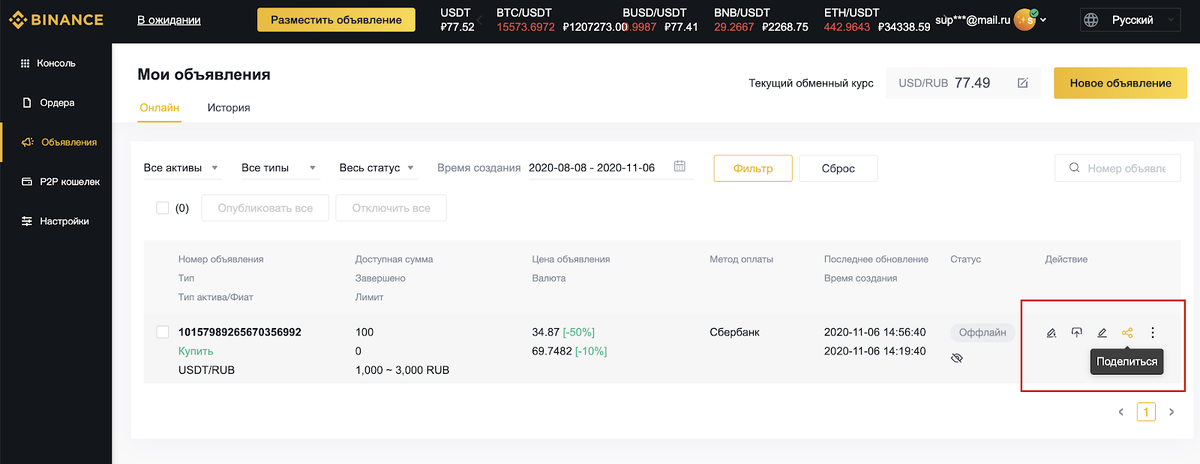Click the Новое объявление button
Screen dimensions: 1200x464
click(x=1120, y=83)
